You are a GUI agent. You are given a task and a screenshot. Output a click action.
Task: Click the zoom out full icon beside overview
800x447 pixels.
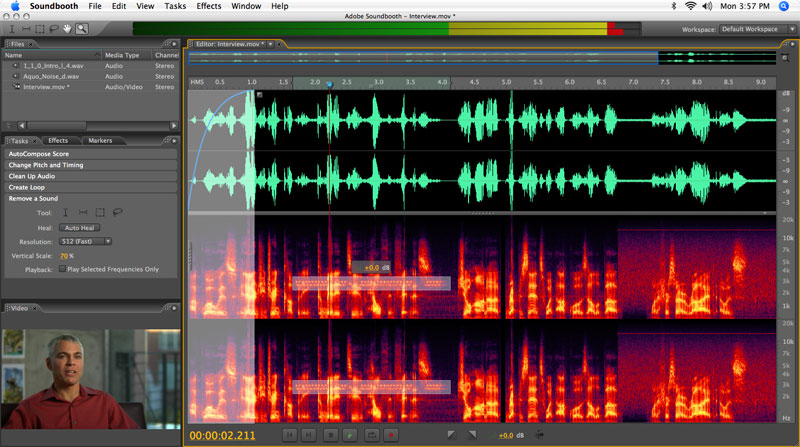coord(785,58)
